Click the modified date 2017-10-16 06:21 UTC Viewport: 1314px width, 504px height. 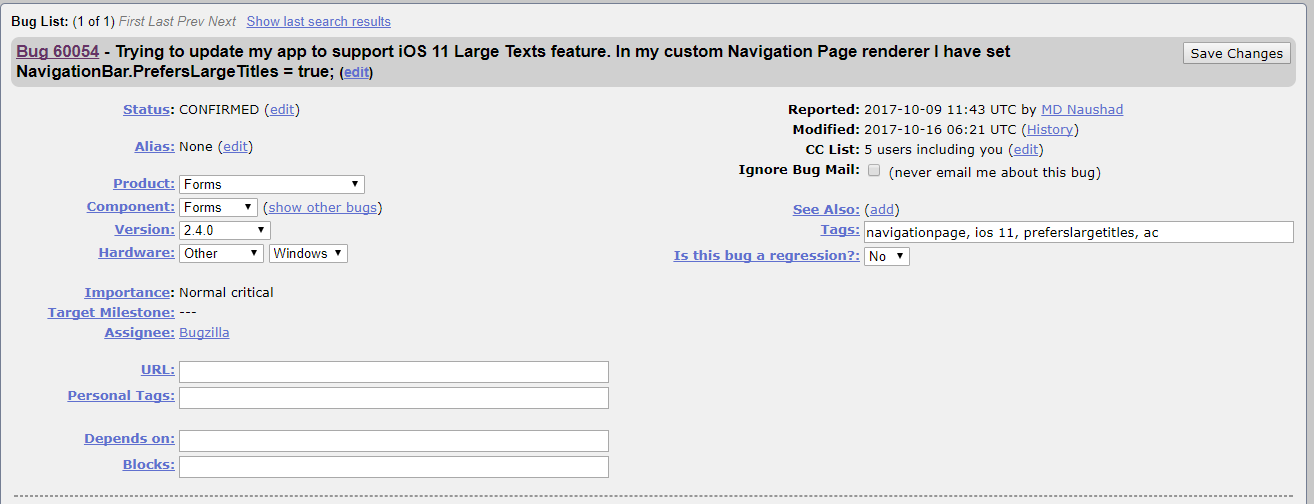click(x=940, y=129)
